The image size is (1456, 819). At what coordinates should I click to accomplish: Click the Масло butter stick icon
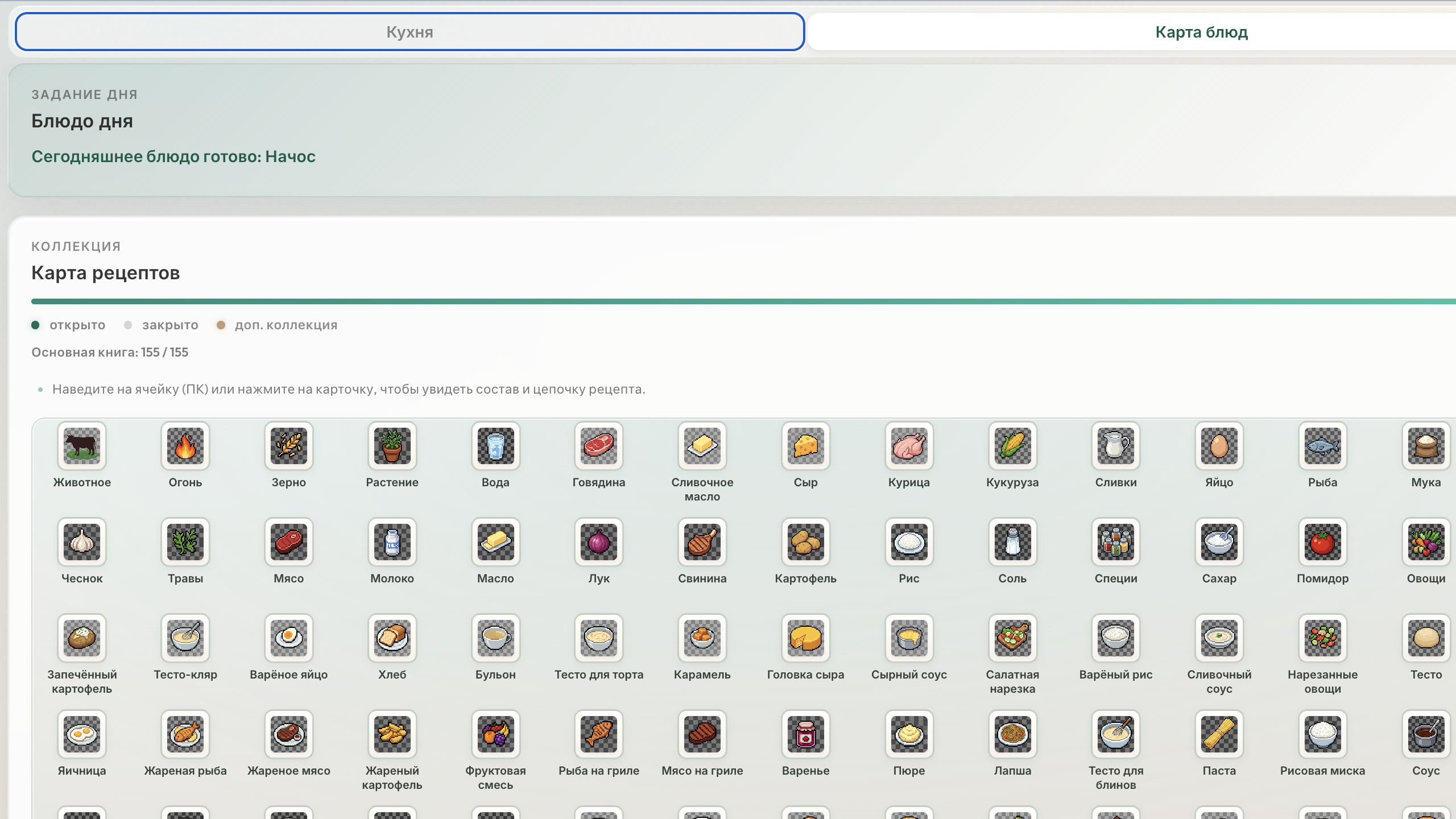[x=496, y=542]
